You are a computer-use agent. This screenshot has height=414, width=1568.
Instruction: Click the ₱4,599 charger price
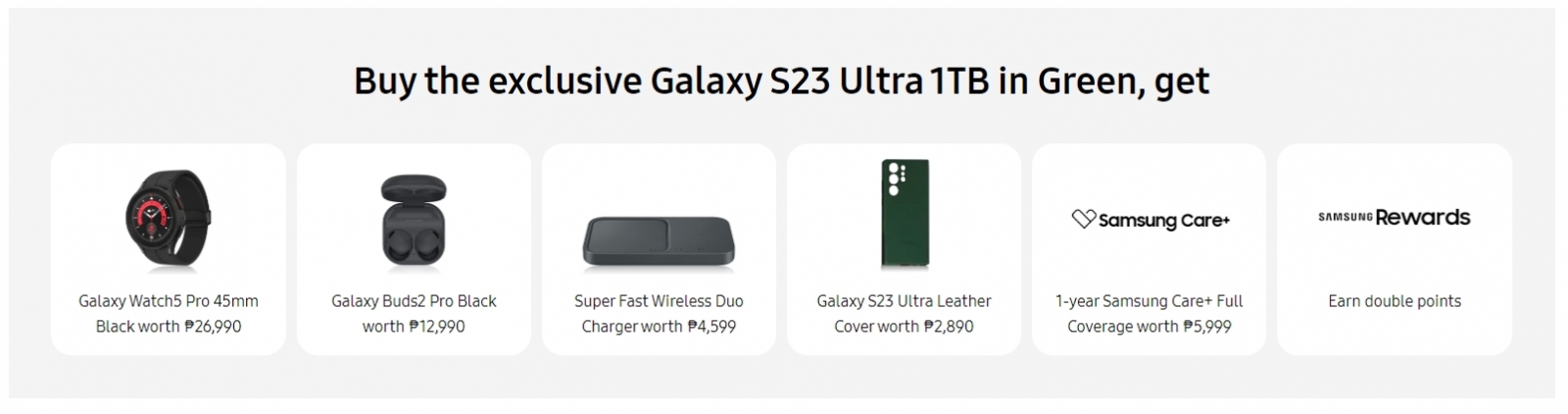(x=711, y=327)
